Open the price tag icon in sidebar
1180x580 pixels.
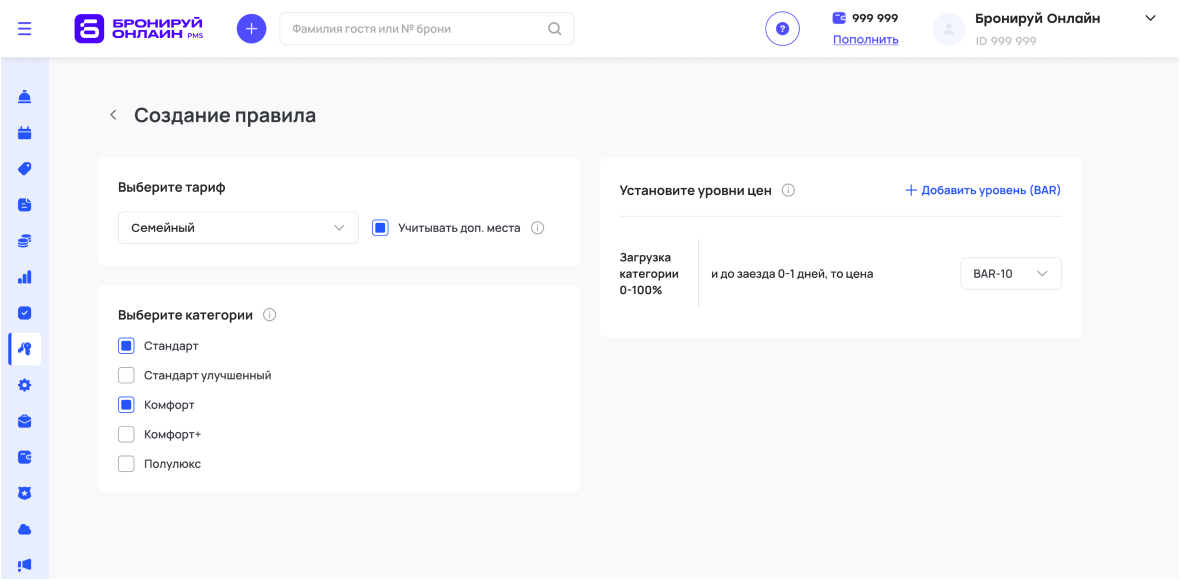pos(25,169)
